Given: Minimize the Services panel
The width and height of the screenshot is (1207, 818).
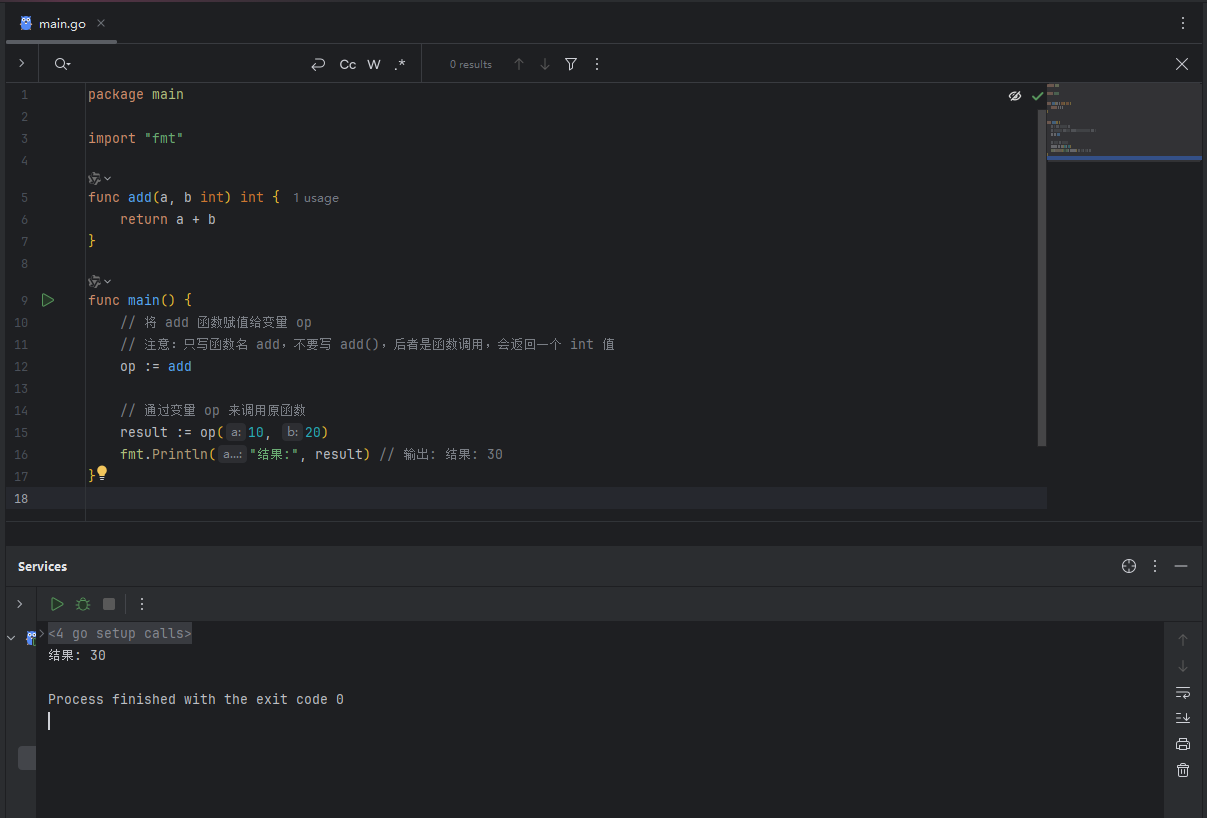Looking at the screenshot, I should (x=1181, y=566).
